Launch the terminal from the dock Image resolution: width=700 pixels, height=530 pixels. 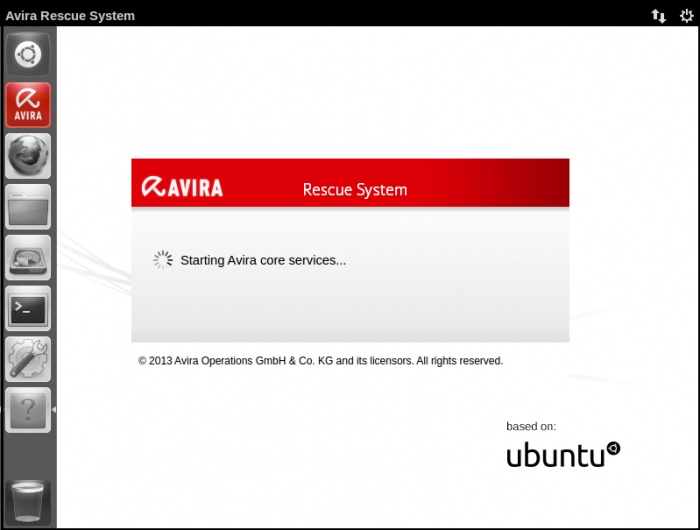(x=28, y=309)
